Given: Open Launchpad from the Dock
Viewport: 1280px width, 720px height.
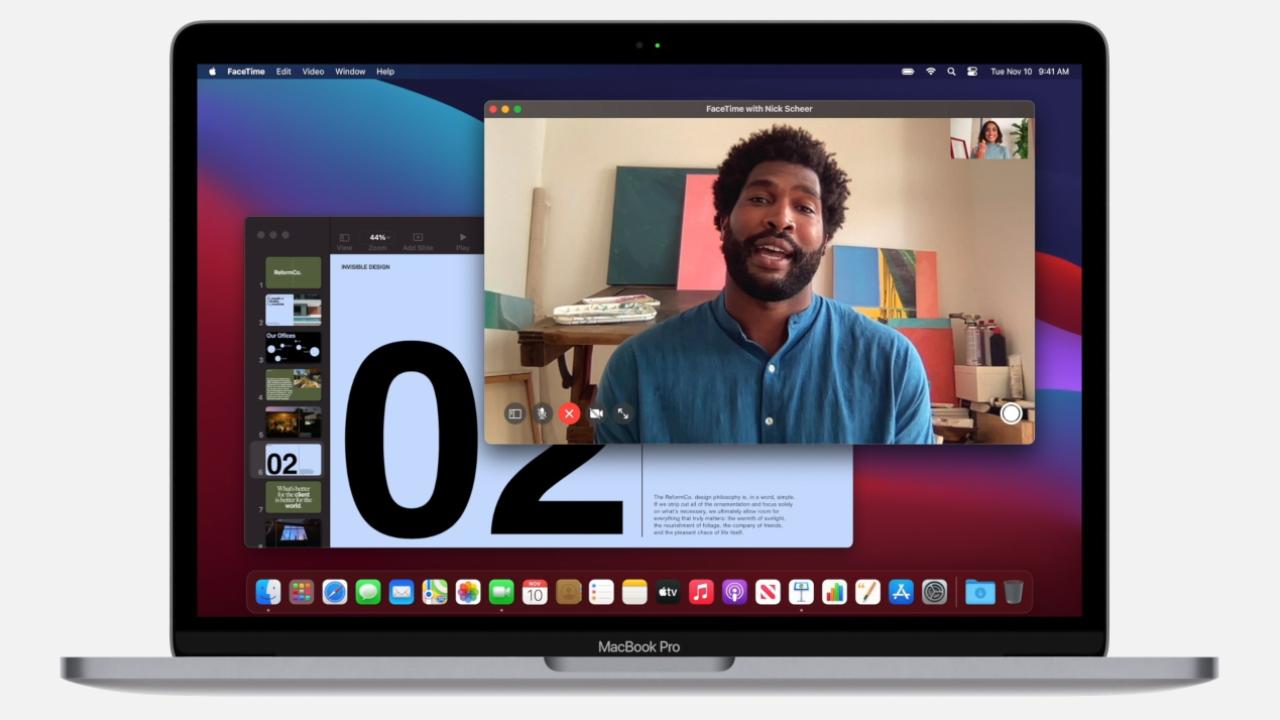Looking at the screenshot, I should point(301,592).
